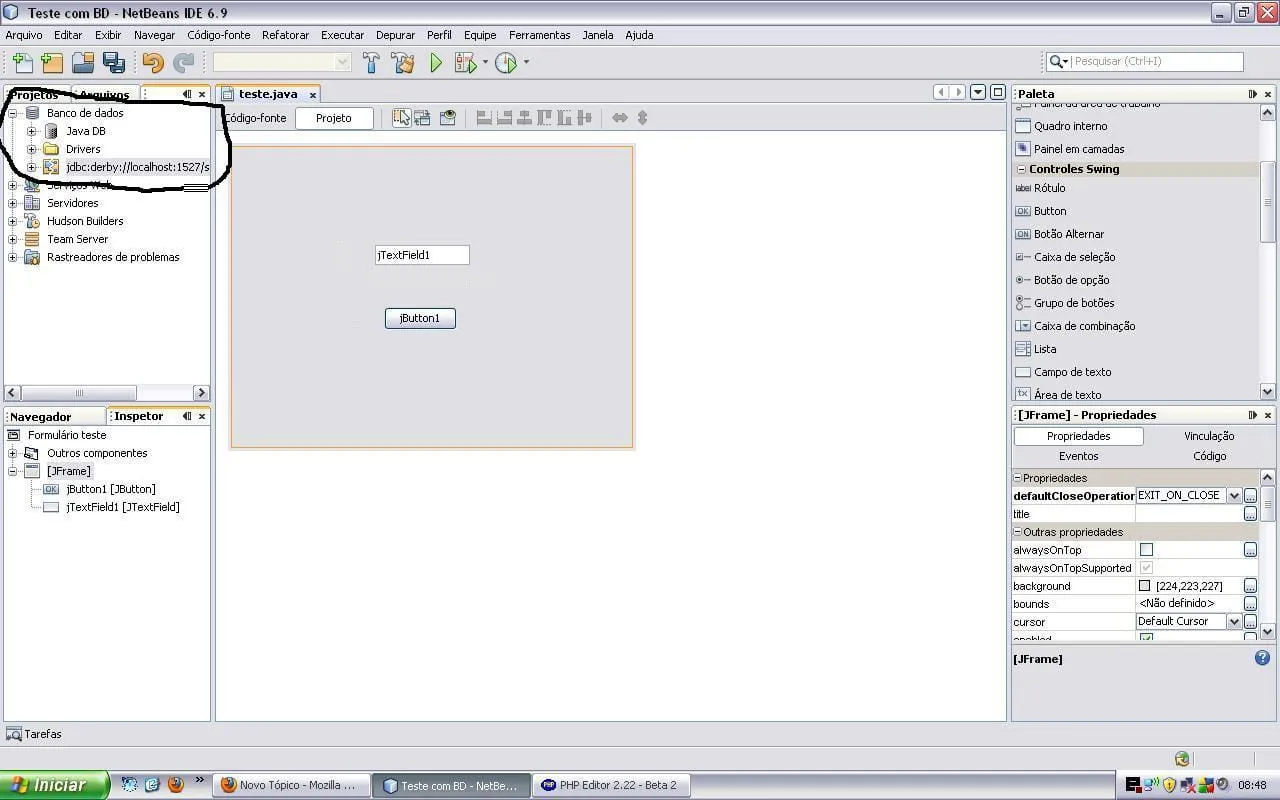Open the Código properties tab
This screenshot has height=800, width=1280.
tap(1209, 456)
